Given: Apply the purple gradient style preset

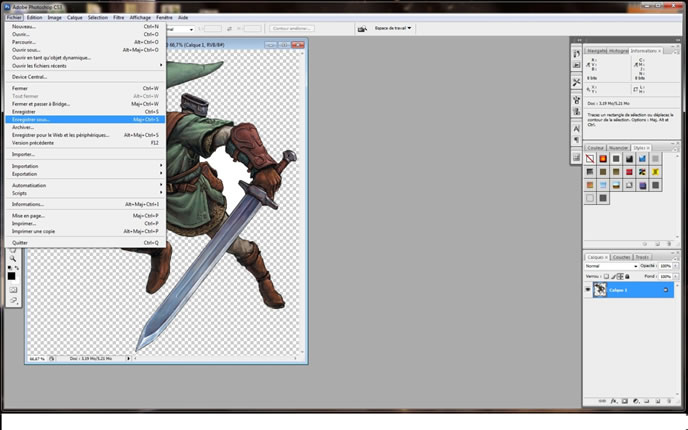Looking at the screenshot, I should point(642,185).
